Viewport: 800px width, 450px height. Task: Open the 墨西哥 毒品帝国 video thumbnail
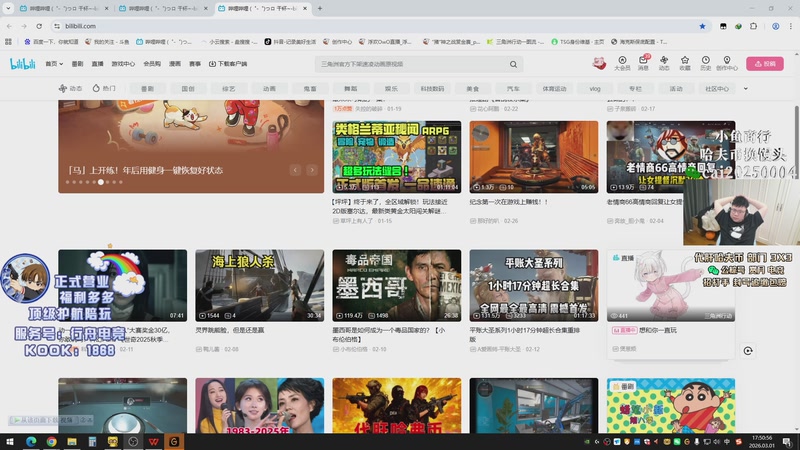[396, 285]
